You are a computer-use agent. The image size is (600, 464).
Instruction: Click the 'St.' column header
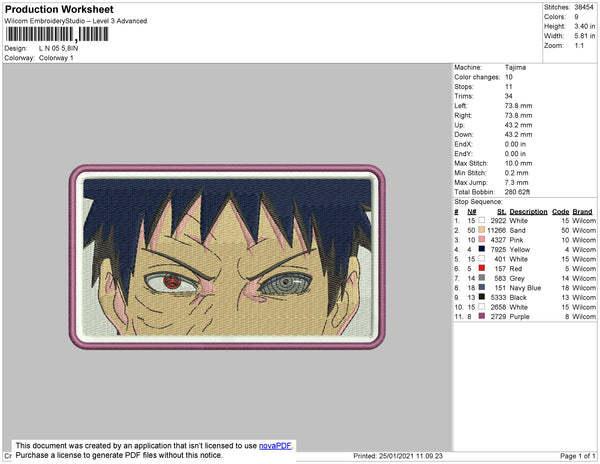pyautogui.click(x=502, y=212)
